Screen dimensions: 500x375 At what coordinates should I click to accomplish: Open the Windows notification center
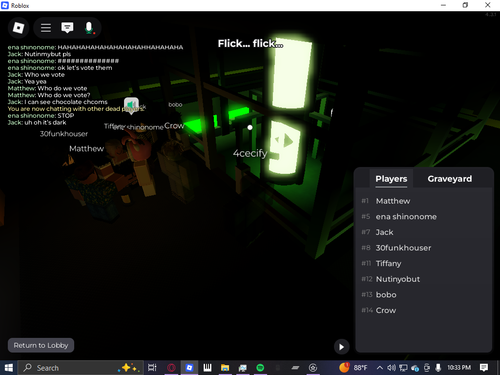tap(484, 368)
